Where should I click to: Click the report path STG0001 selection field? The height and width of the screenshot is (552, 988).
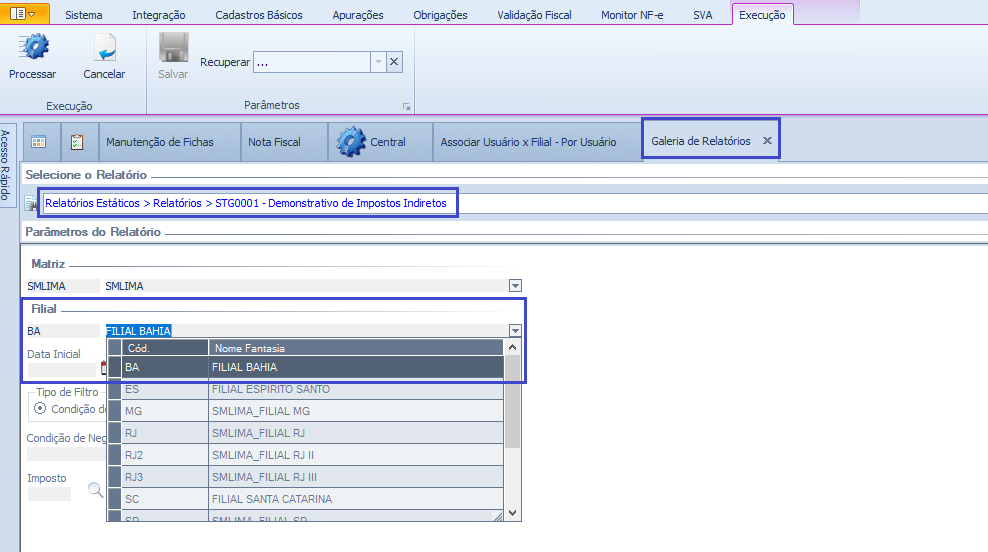(x=246, y=203)
